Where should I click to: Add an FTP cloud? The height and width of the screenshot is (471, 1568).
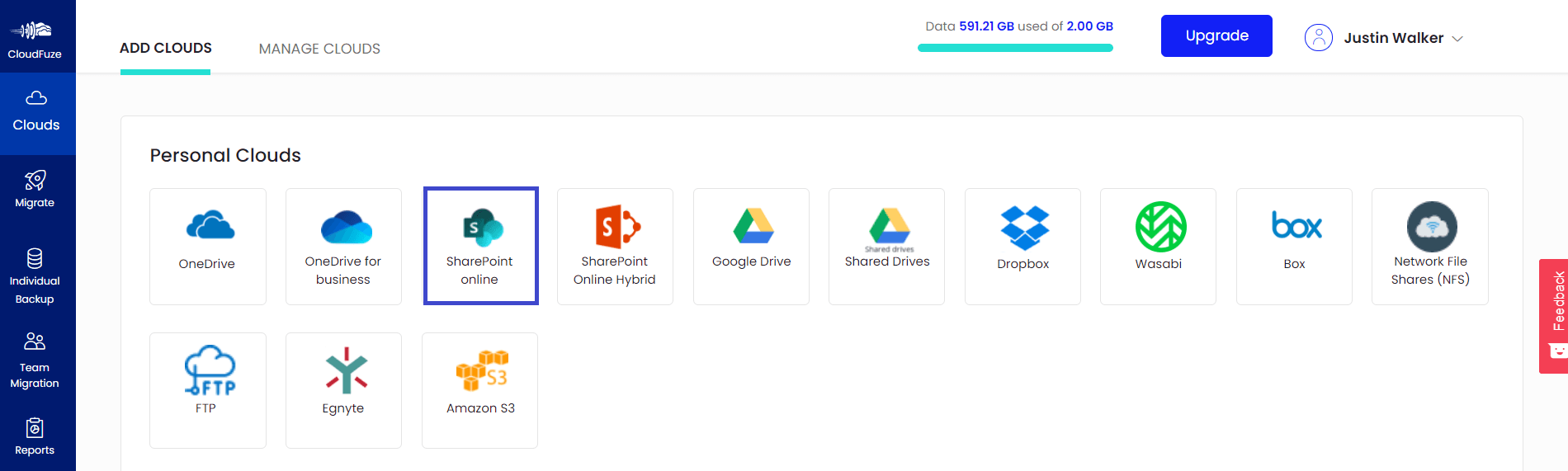coord(208,390)
